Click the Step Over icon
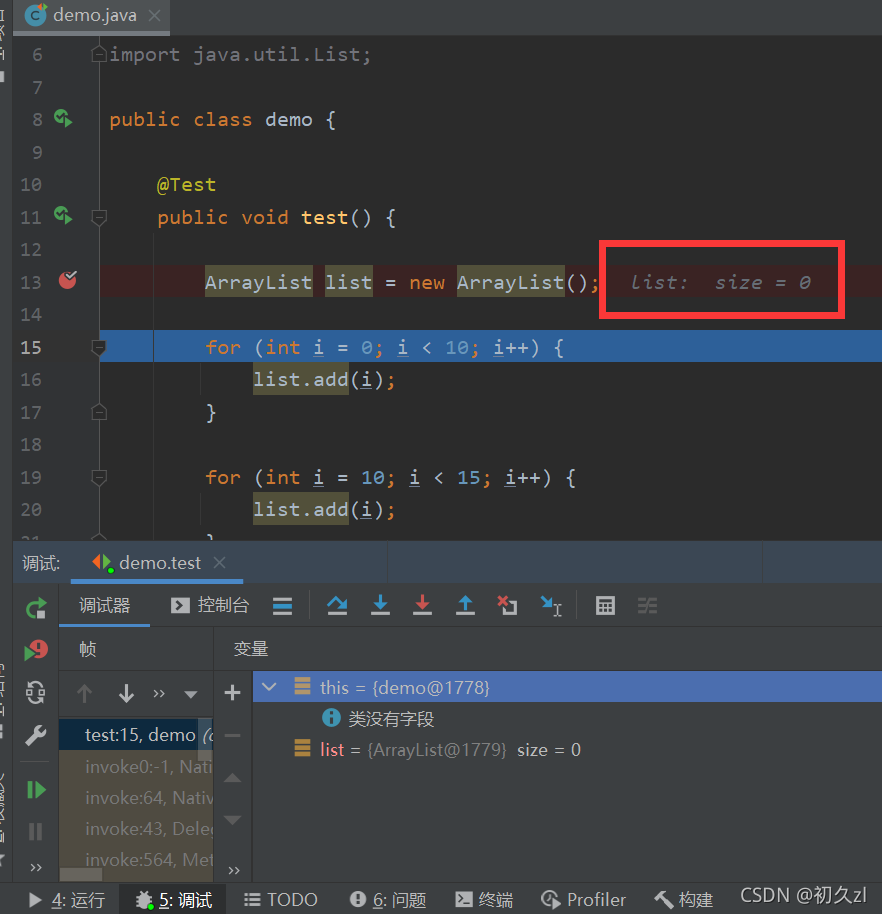 click(x=337, y=606)
